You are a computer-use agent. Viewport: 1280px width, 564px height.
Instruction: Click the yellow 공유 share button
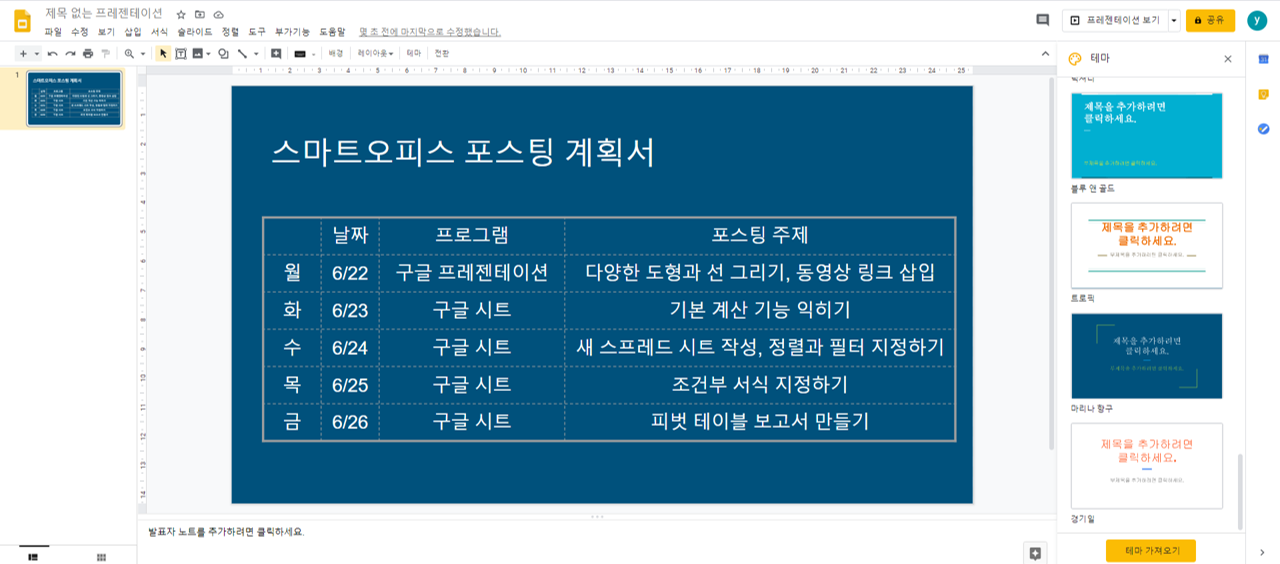pos(1210,20)
